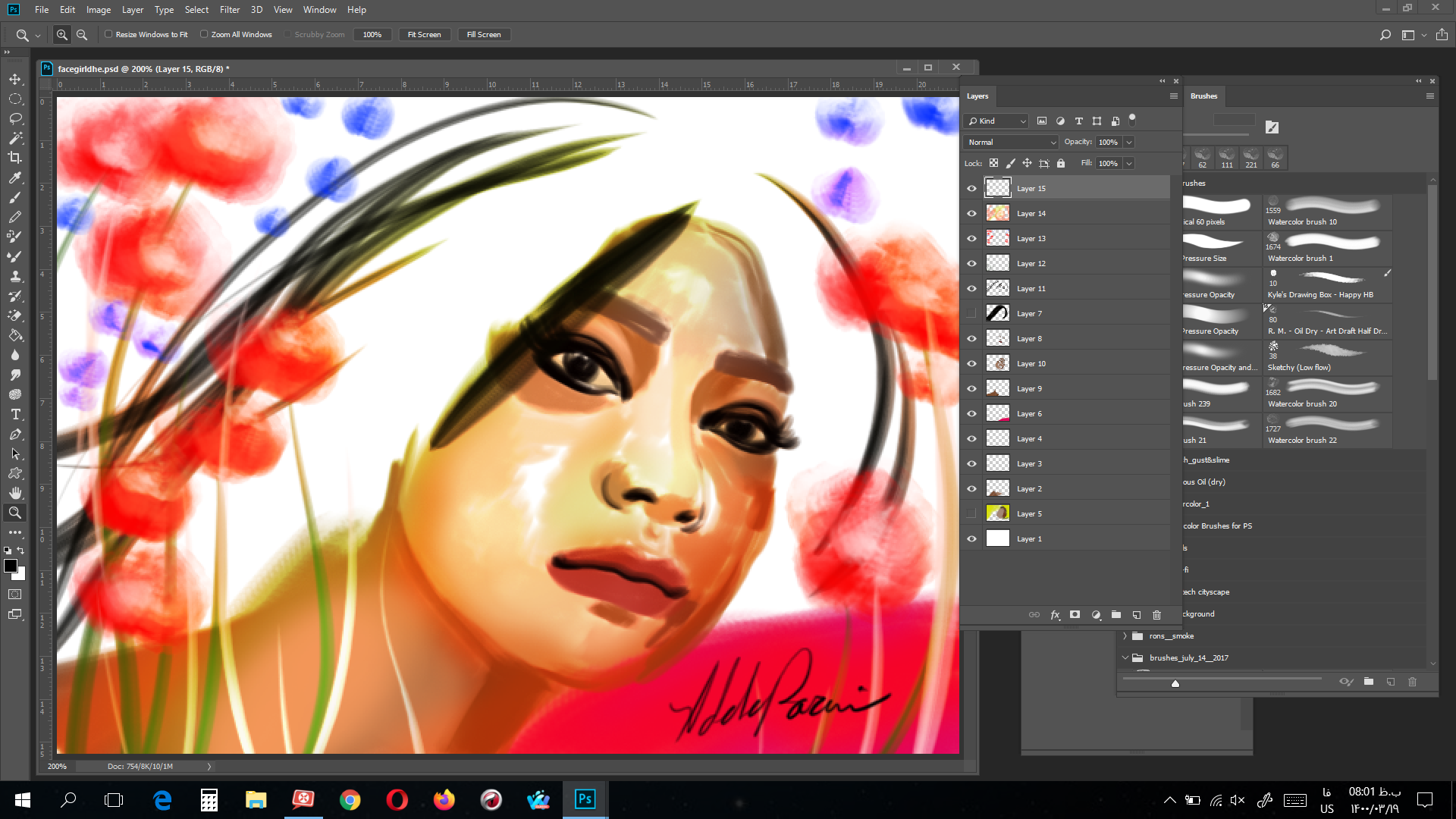Hide Layer 10 visibility eye

[x=971, y=364]
